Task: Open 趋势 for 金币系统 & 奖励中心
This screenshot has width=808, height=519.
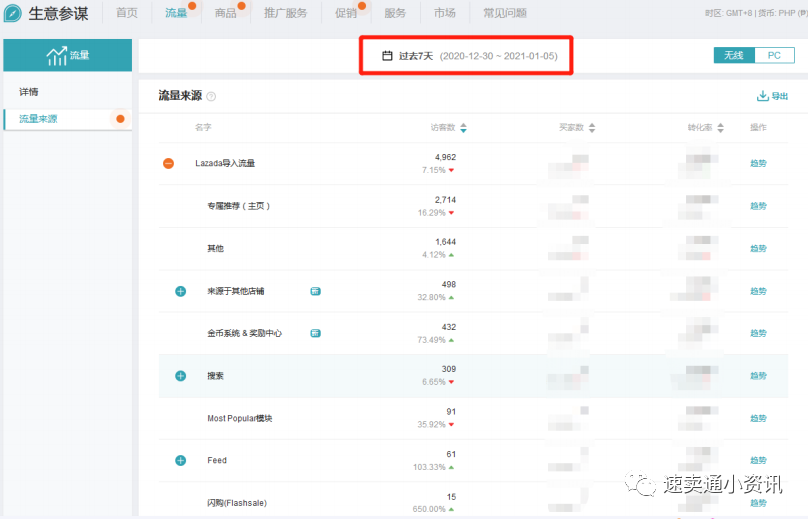Action: pyautogui.click(x=758, y=333)
